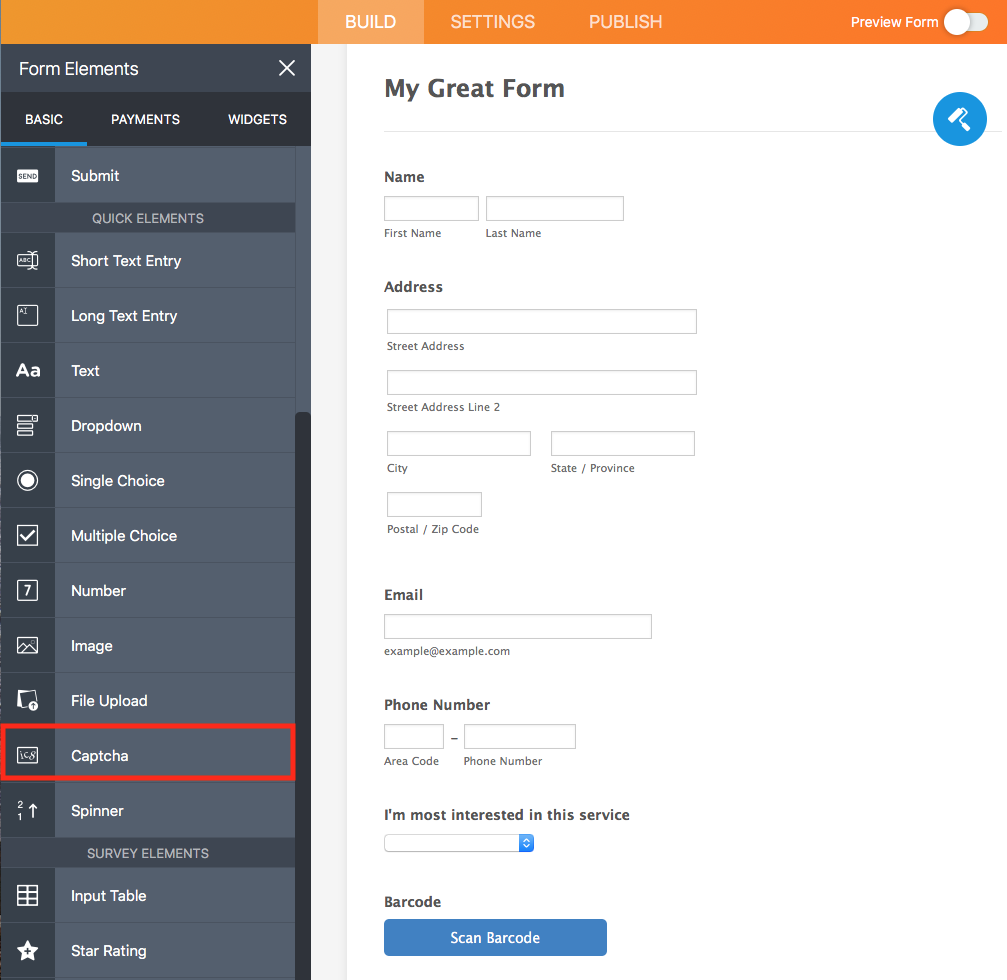Select the Captcha element icon
Screen dimensions: 1007x980
(28, 755)
